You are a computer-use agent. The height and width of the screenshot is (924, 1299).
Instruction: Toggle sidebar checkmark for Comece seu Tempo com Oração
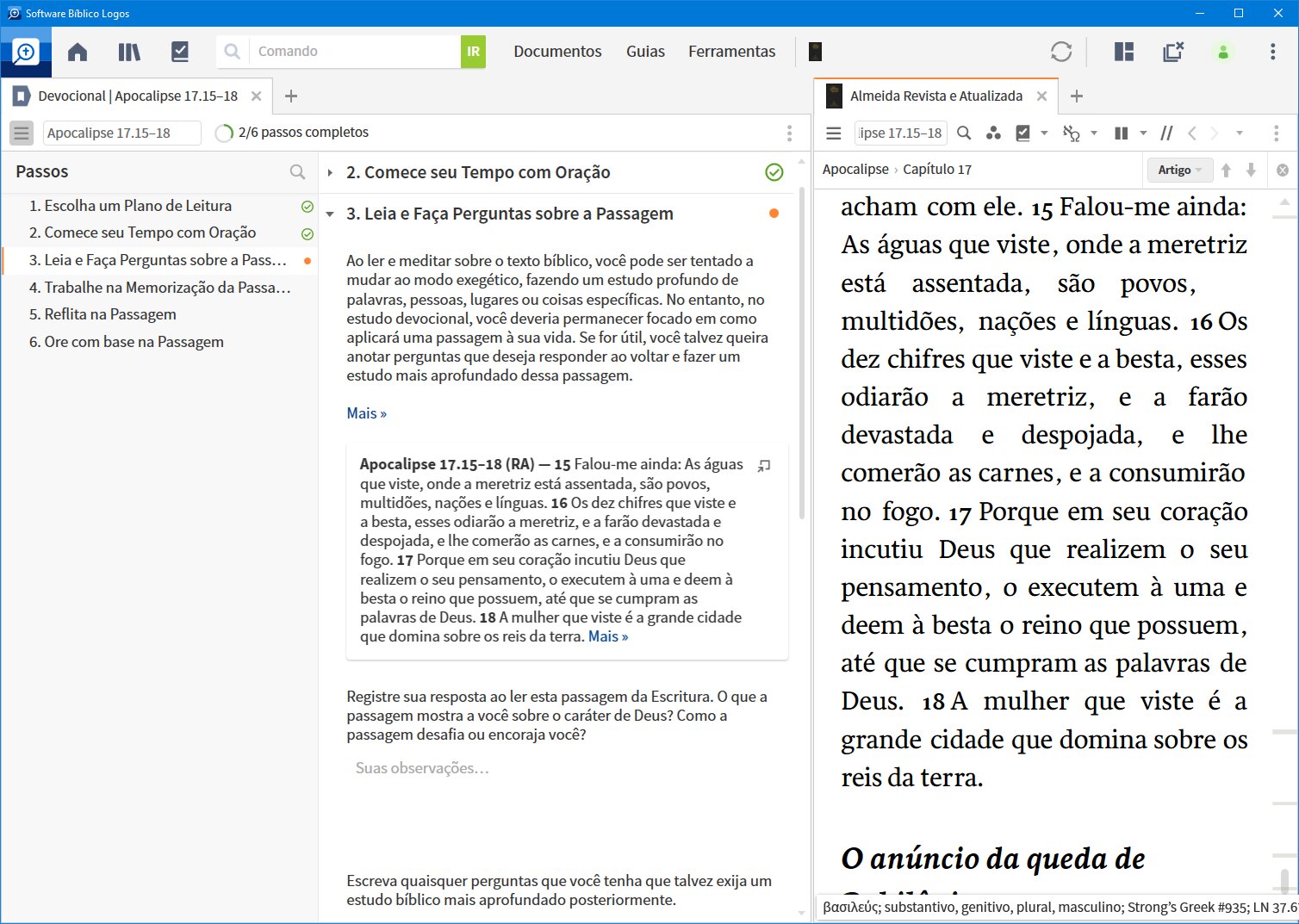(308, 233)
